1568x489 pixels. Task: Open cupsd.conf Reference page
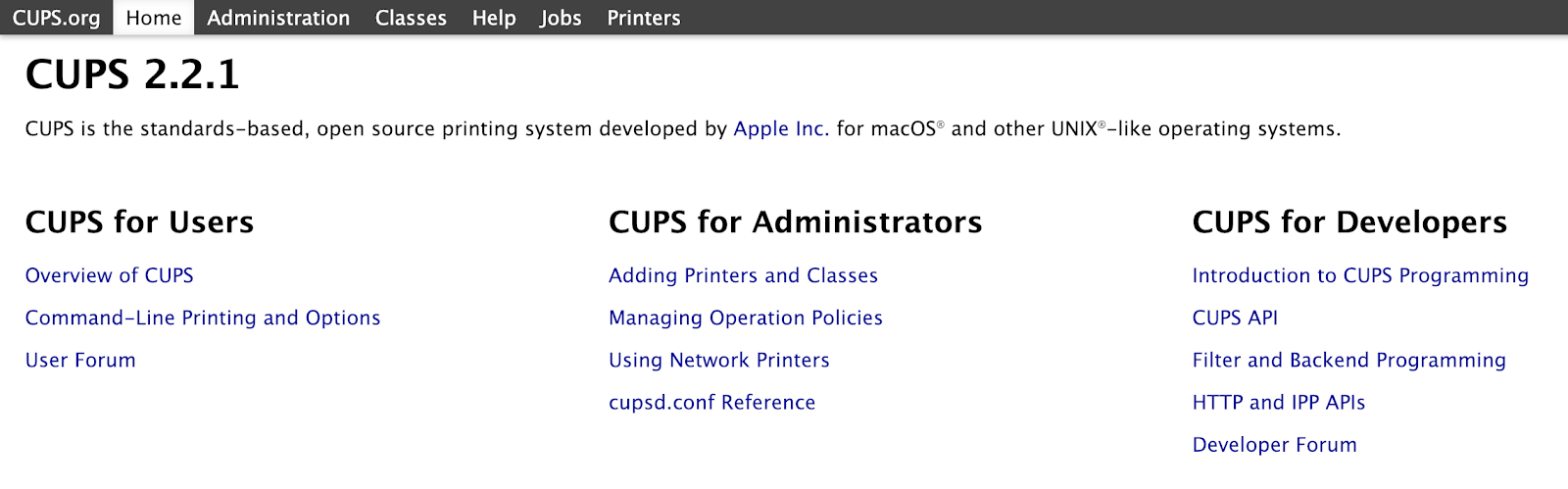(x=712, y=402)
